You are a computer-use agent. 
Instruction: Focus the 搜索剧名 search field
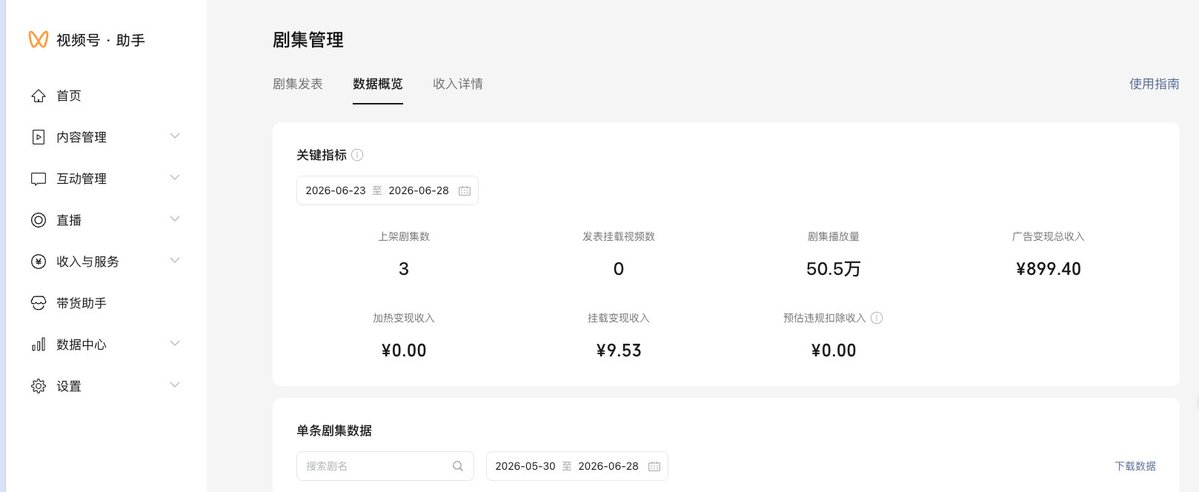(385, 466)
